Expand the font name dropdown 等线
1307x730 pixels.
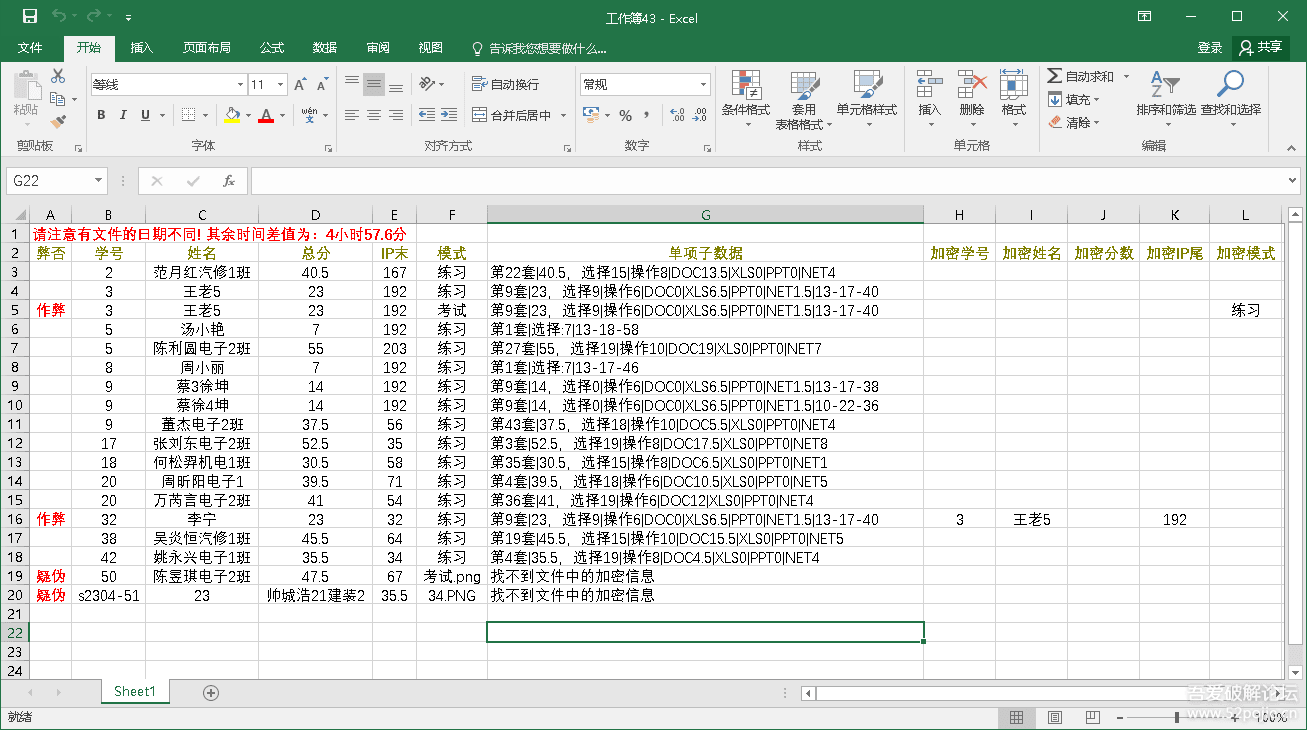(240, 85)
